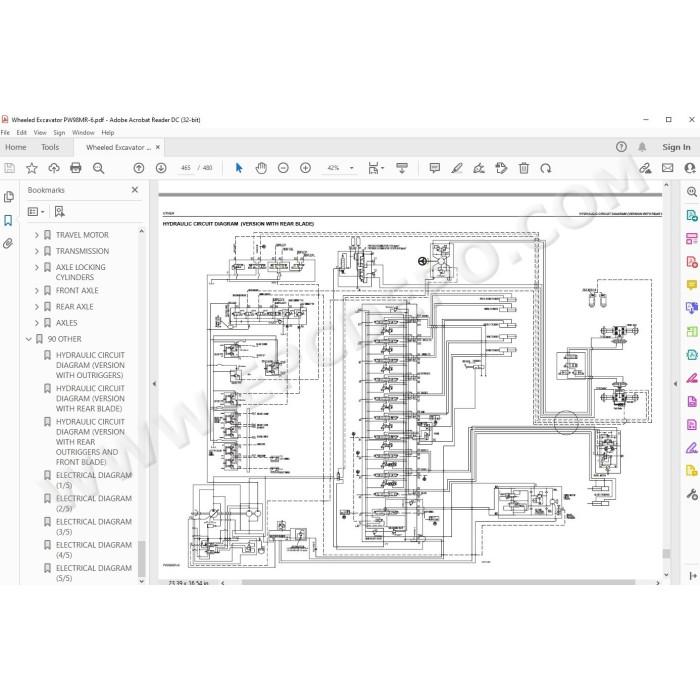Expand REAR AXLE bookmark

37,307
